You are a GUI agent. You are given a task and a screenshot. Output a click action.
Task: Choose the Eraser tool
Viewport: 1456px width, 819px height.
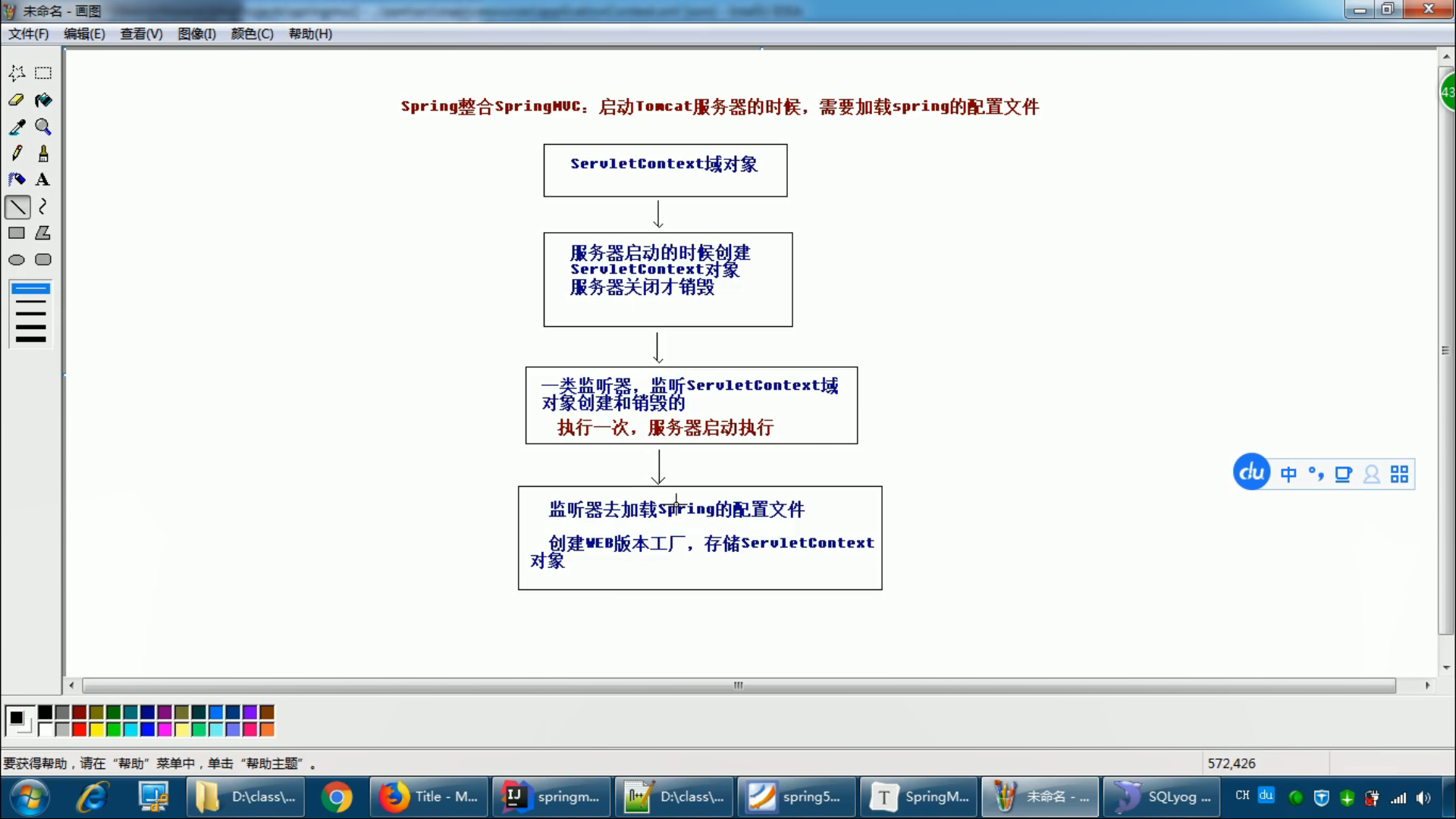coord(17,99)
